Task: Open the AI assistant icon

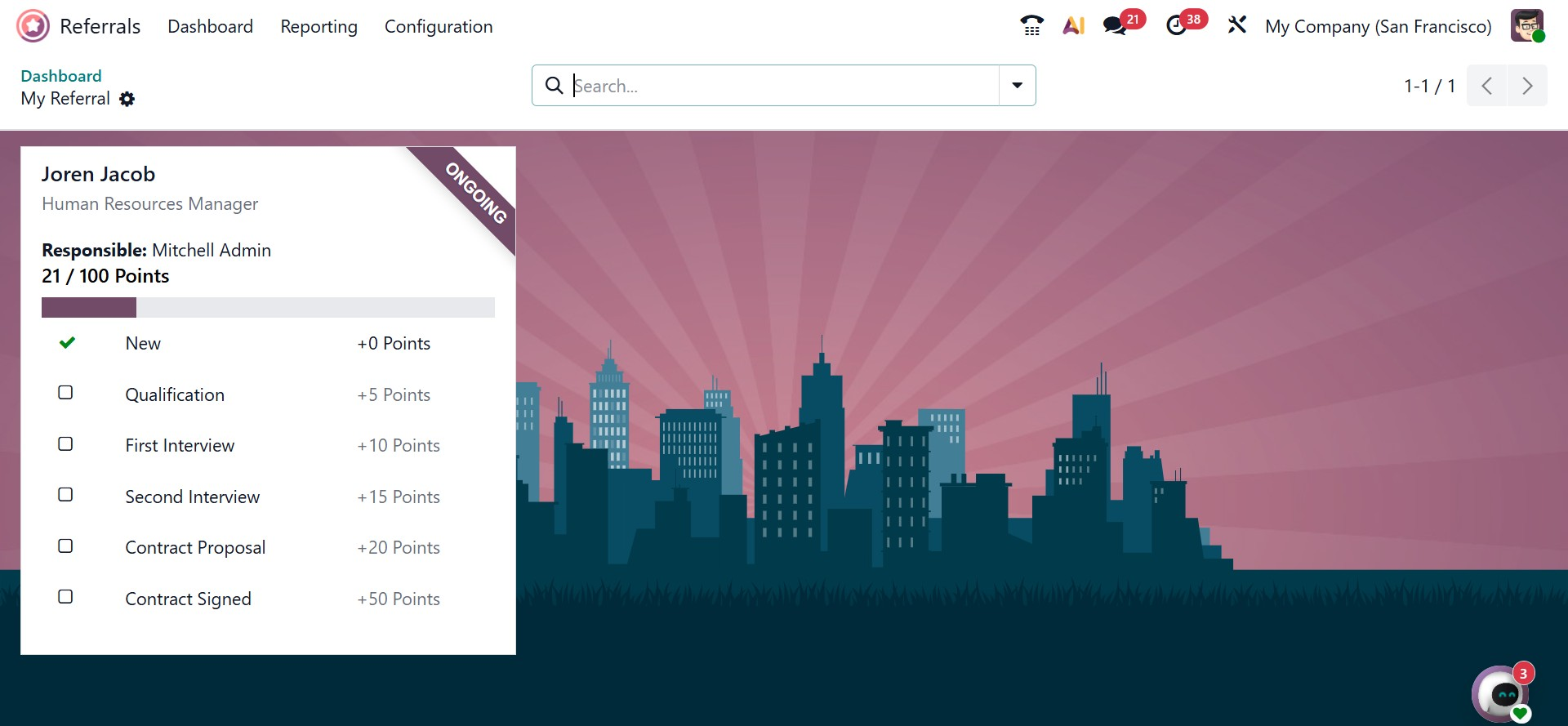Action: coord(1073,26)
